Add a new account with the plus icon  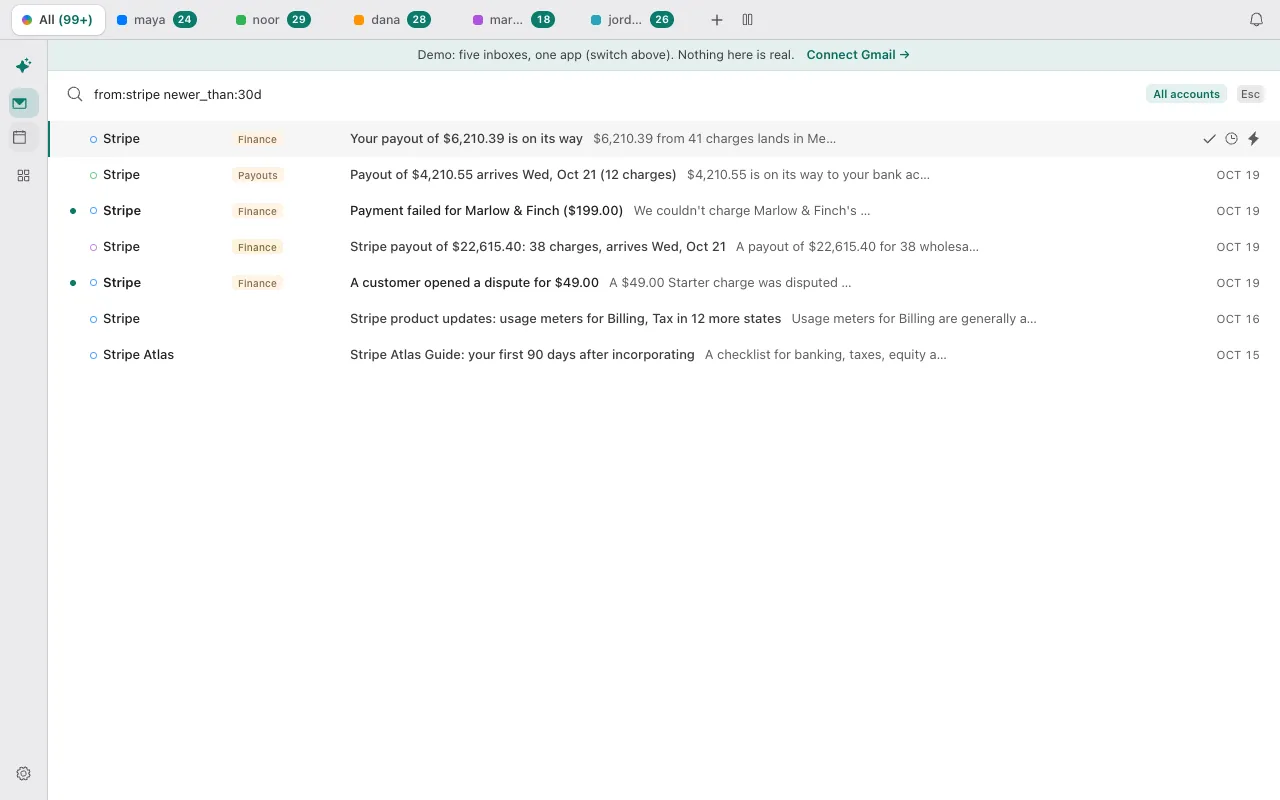coord(716,20)
